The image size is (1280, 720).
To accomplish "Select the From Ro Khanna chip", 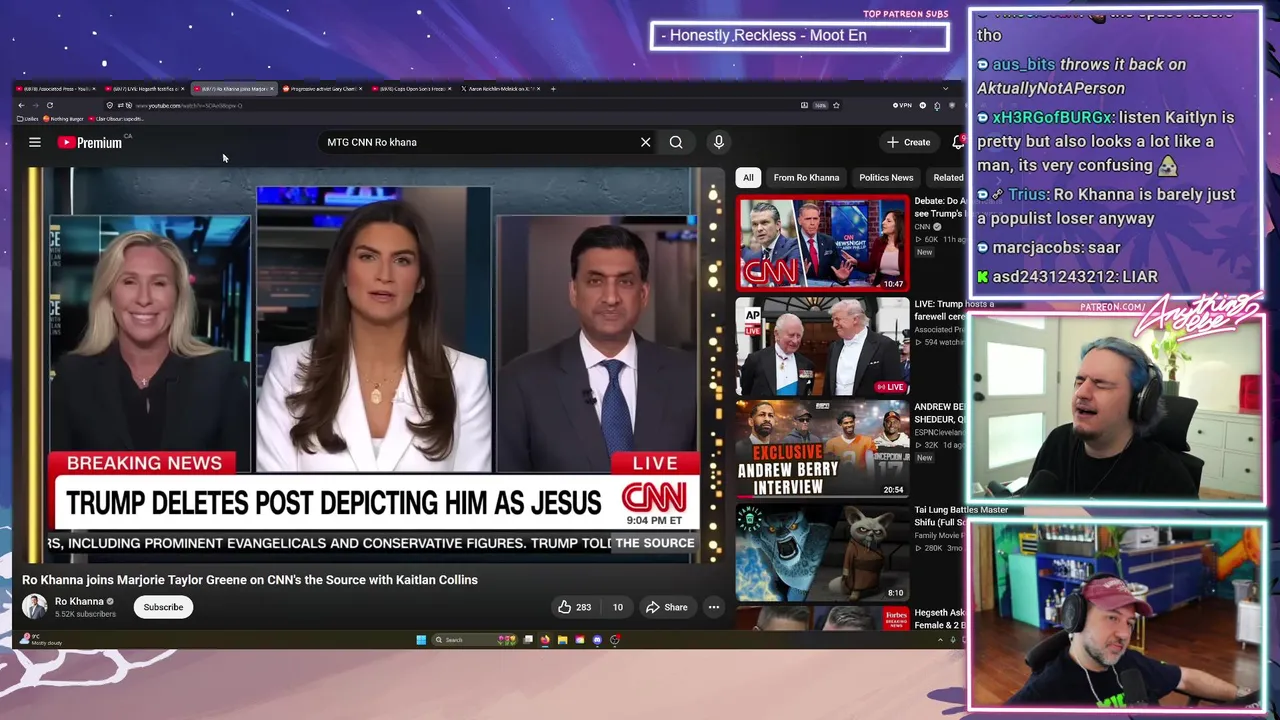I will tap(806, 177).
